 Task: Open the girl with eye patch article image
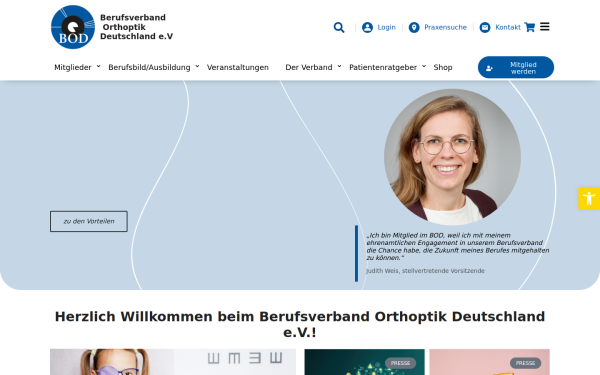click(x=173, y=362)
